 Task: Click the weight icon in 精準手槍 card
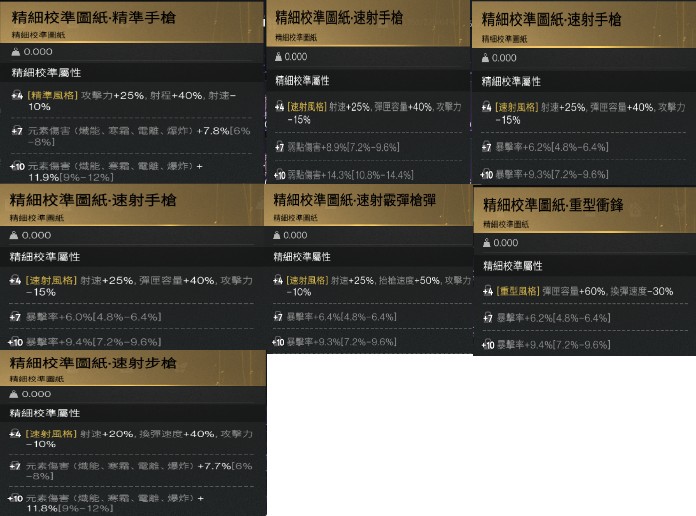16,52
